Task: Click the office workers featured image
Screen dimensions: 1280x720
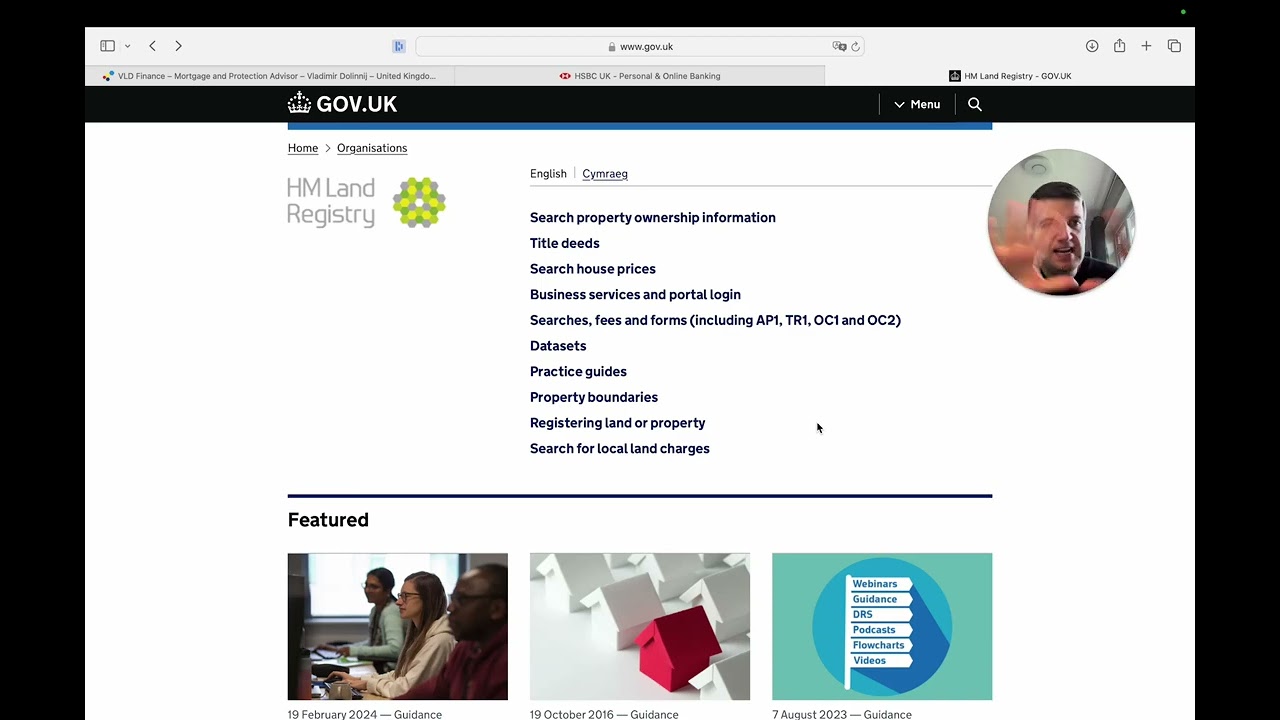Action: [x=398, y=626]
